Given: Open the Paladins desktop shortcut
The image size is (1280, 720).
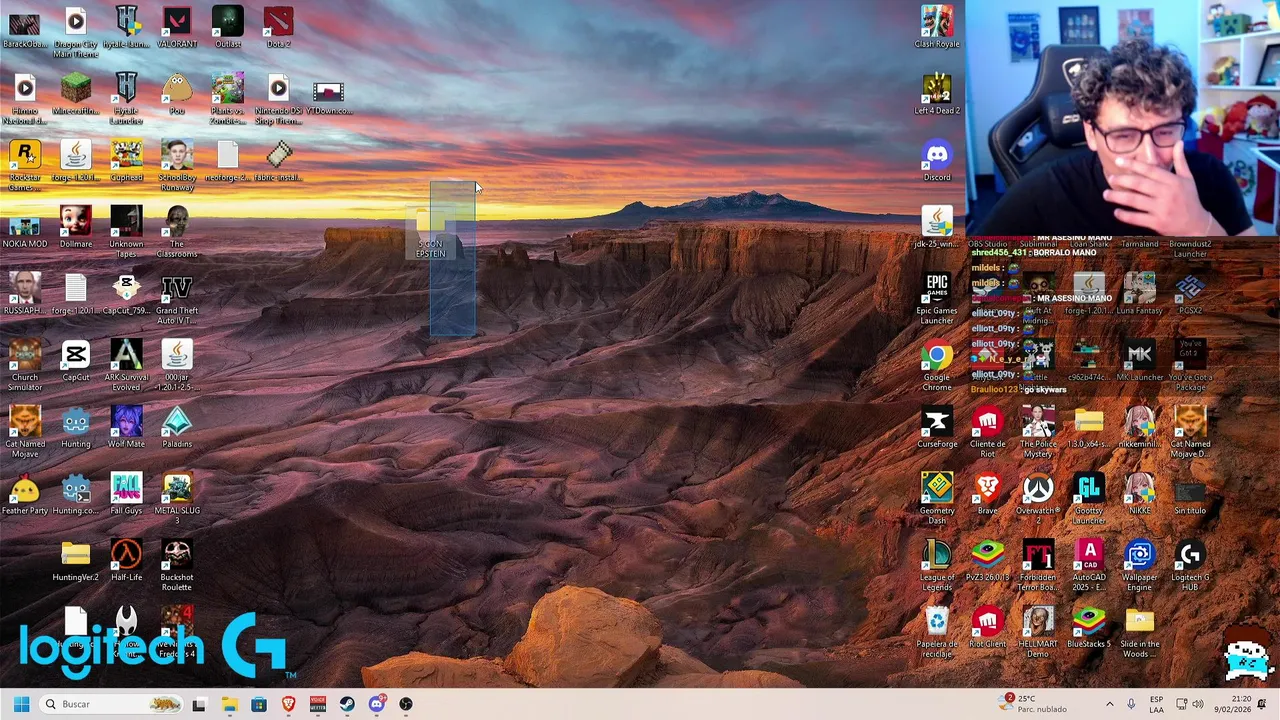Looking at the screenshot, I should pos(177,428).
